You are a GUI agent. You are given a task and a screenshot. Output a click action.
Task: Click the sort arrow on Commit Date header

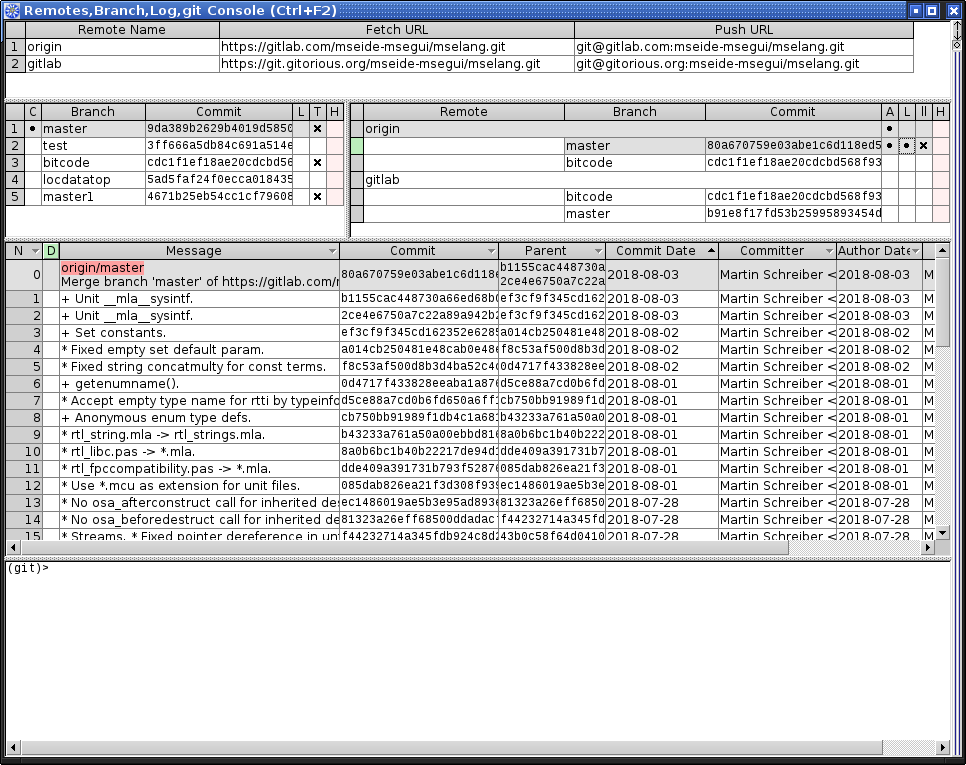(712, 251)
